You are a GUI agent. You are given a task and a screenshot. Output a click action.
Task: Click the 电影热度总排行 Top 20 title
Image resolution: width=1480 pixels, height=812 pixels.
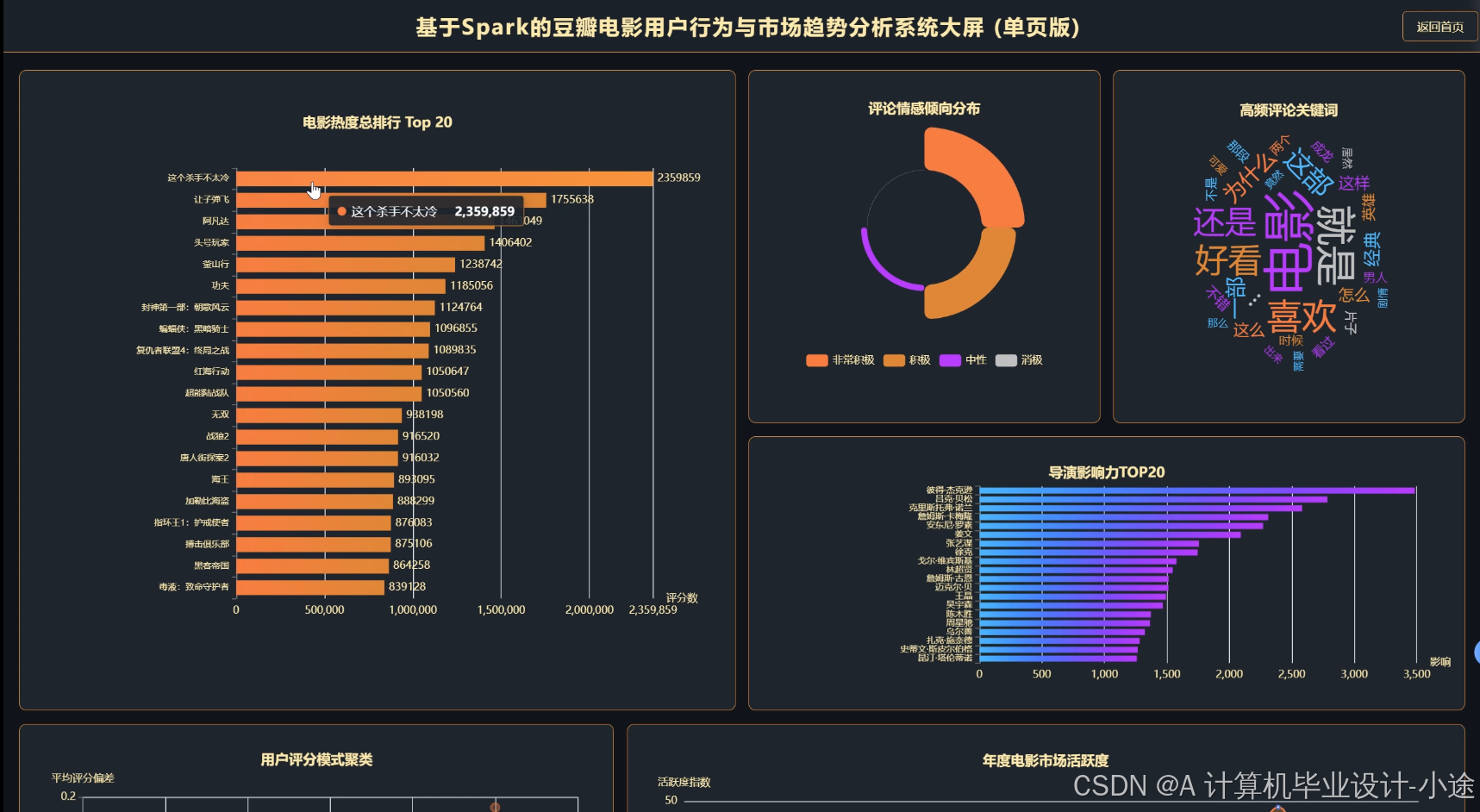click(x=378, y=122)
